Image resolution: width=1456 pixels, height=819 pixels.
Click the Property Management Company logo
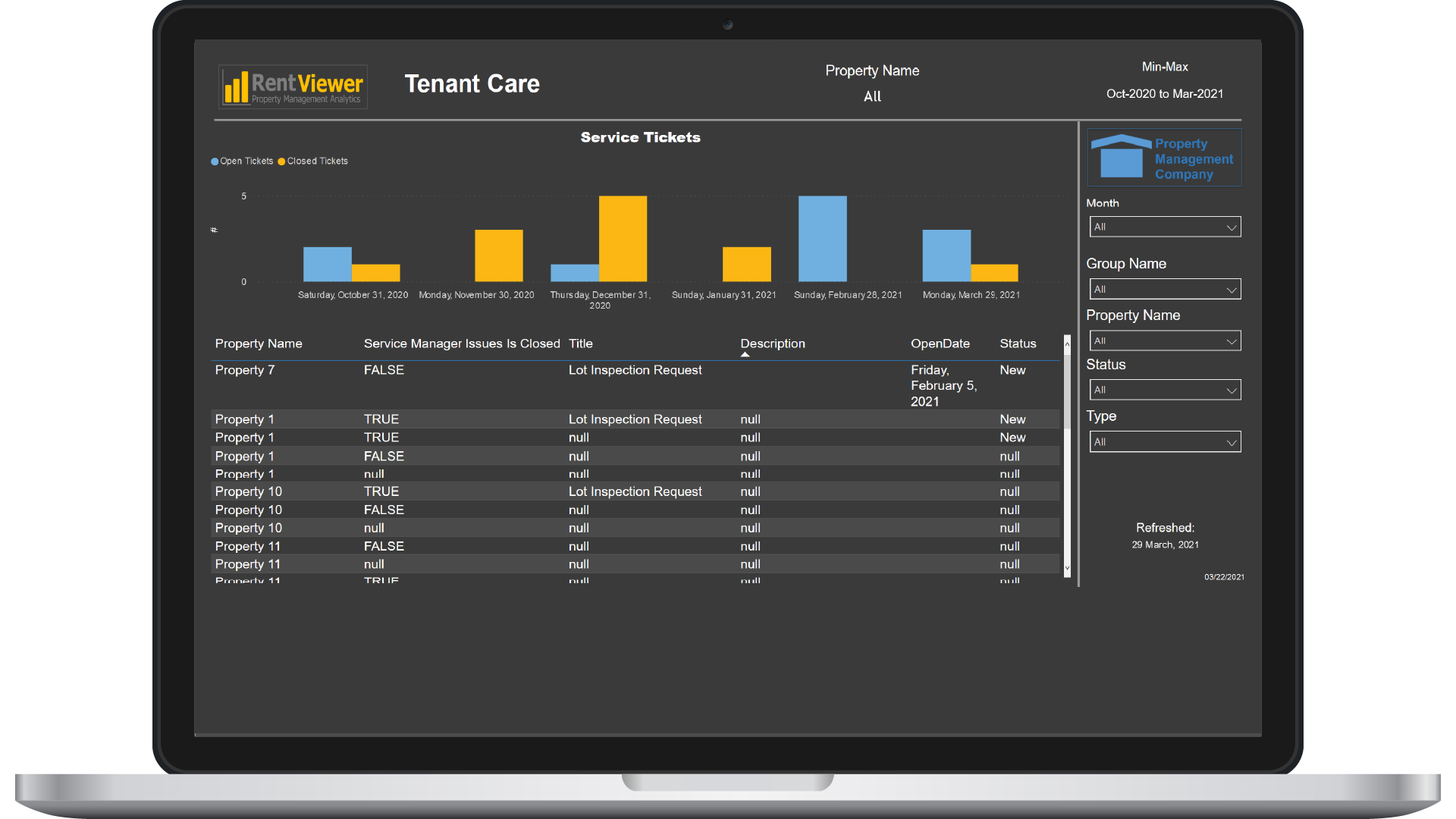point(1164,158)
